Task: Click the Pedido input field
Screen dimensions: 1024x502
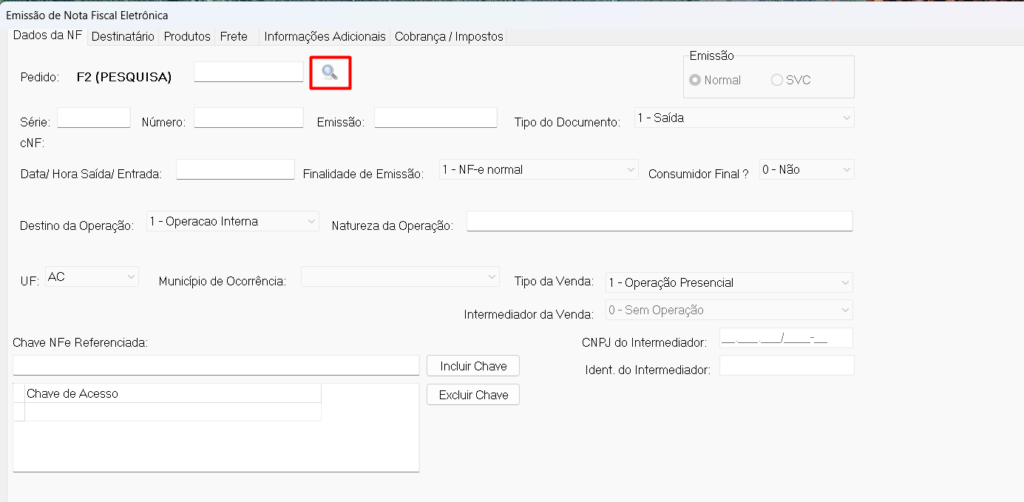Action: (248, 72)
